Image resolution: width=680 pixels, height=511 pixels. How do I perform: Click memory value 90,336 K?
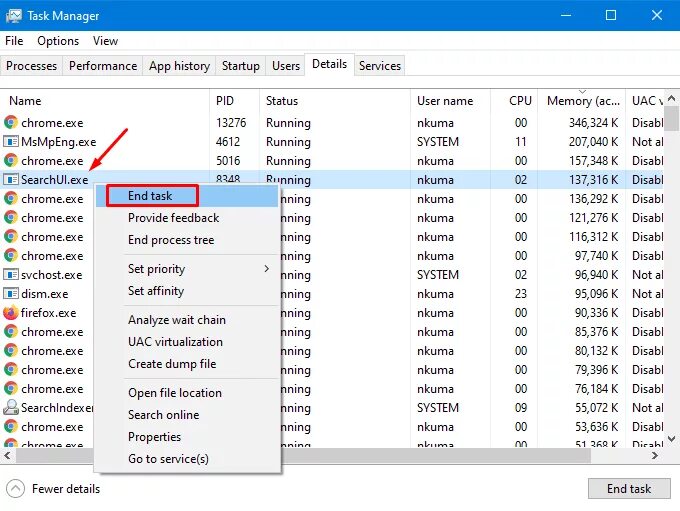(596, 313)
